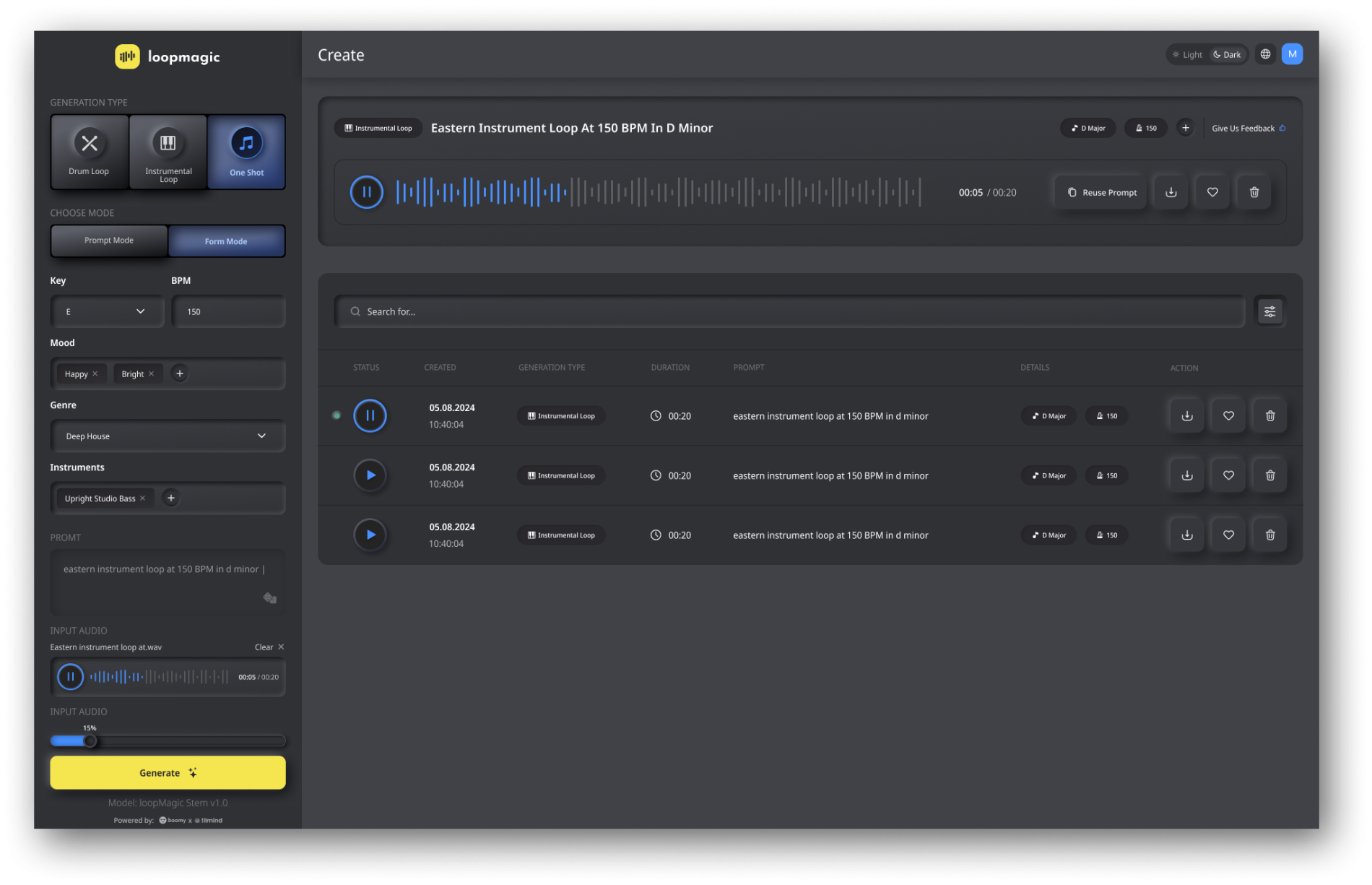Switch to Form Mode
The height and width of the screenshot is (885, 1372).
226,241
